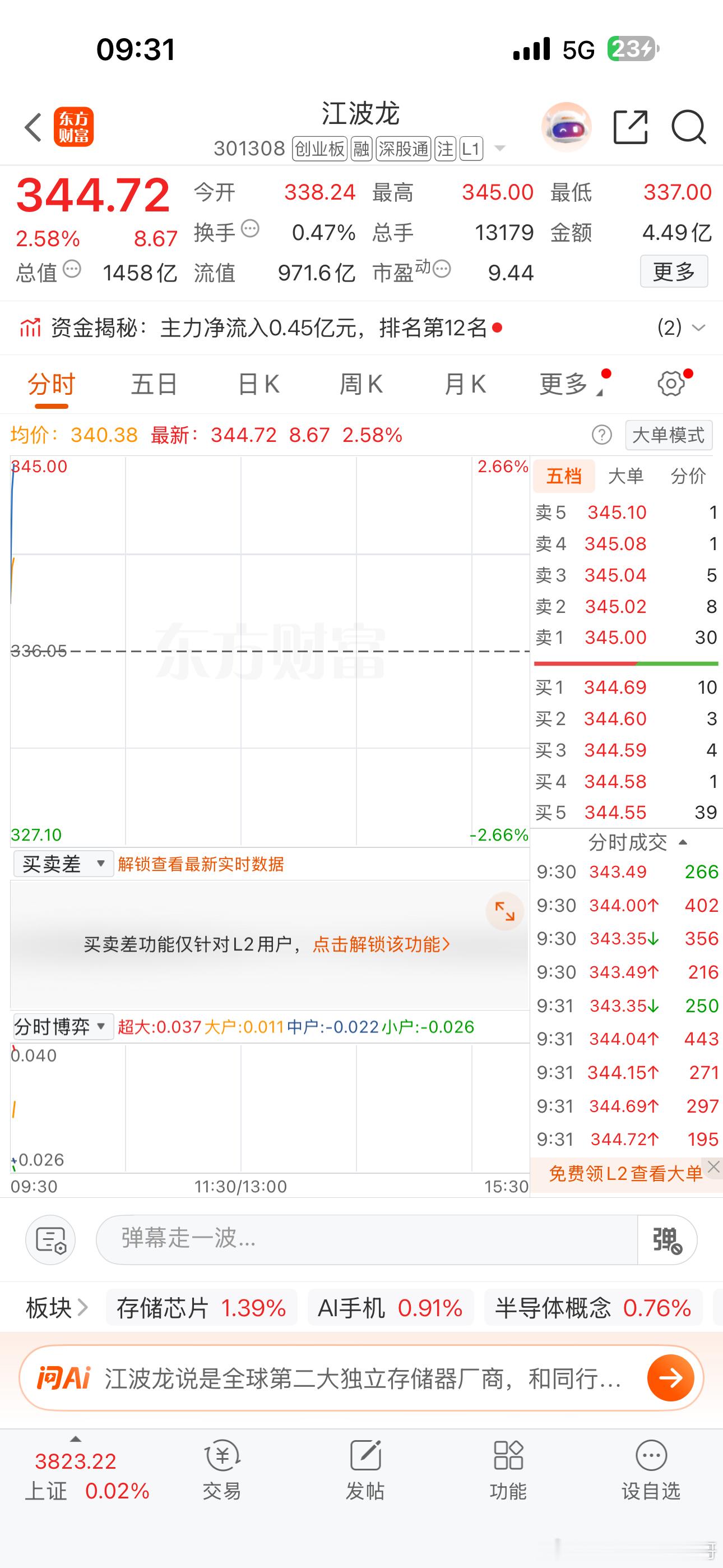Tap the question mark help icon

click(x=602, y=435)
